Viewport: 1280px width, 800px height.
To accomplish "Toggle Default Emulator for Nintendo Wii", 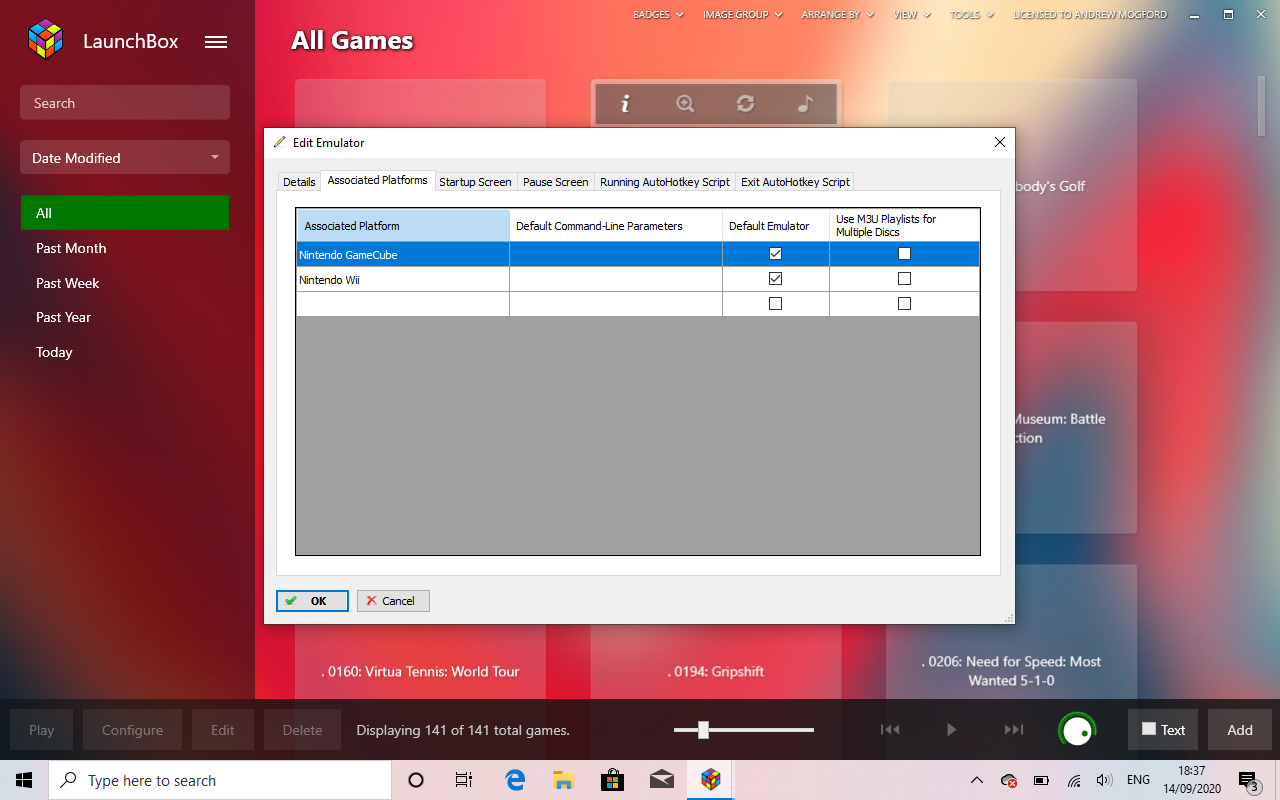I will (775, 279).
